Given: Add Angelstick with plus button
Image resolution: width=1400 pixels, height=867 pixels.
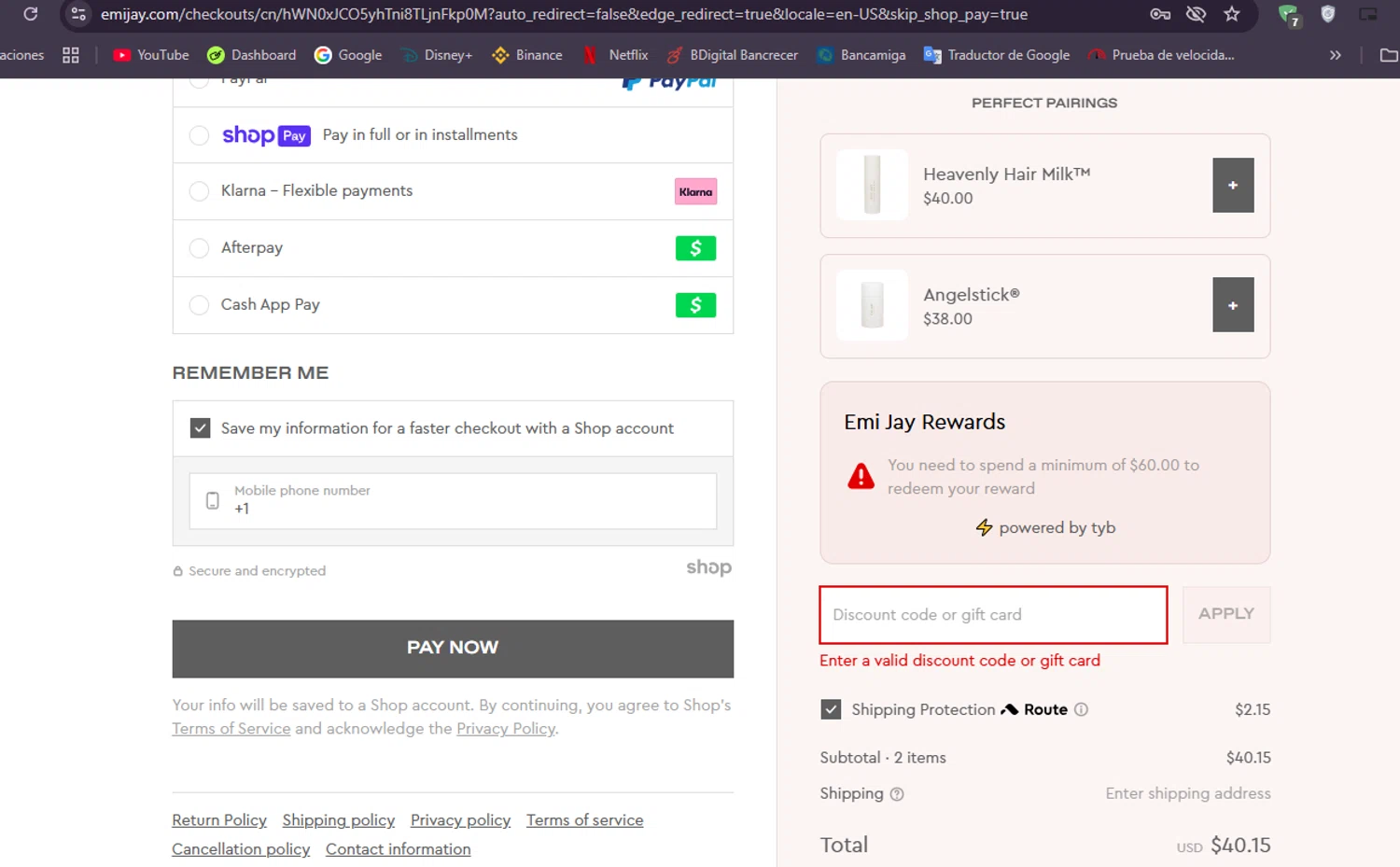Looking at the screenshot, I should pos(1233,305).
